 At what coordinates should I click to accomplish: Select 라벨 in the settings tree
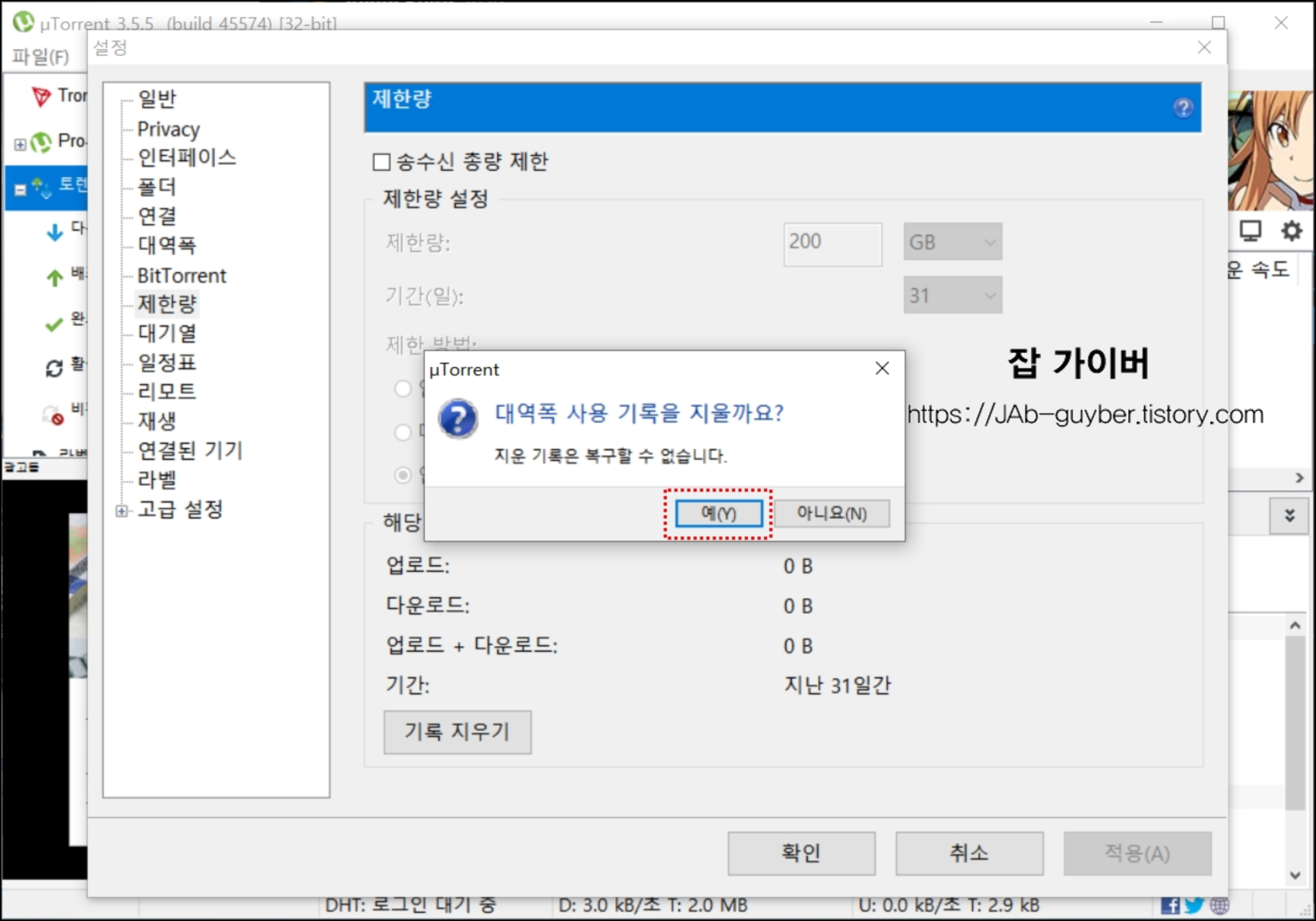(x=156, y=480)
